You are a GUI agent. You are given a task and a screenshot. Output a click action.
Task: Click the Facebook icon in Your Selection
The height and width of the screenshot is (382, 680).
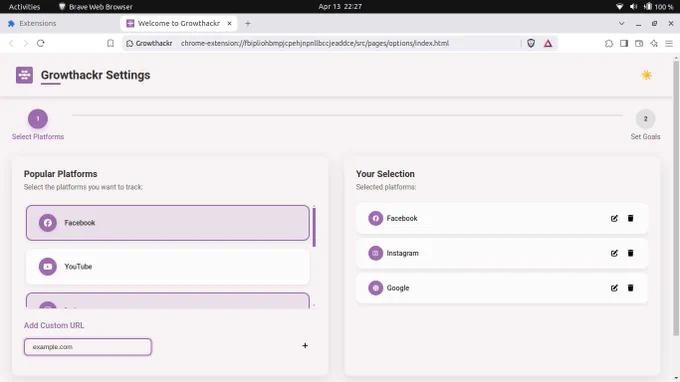point(376,219)
